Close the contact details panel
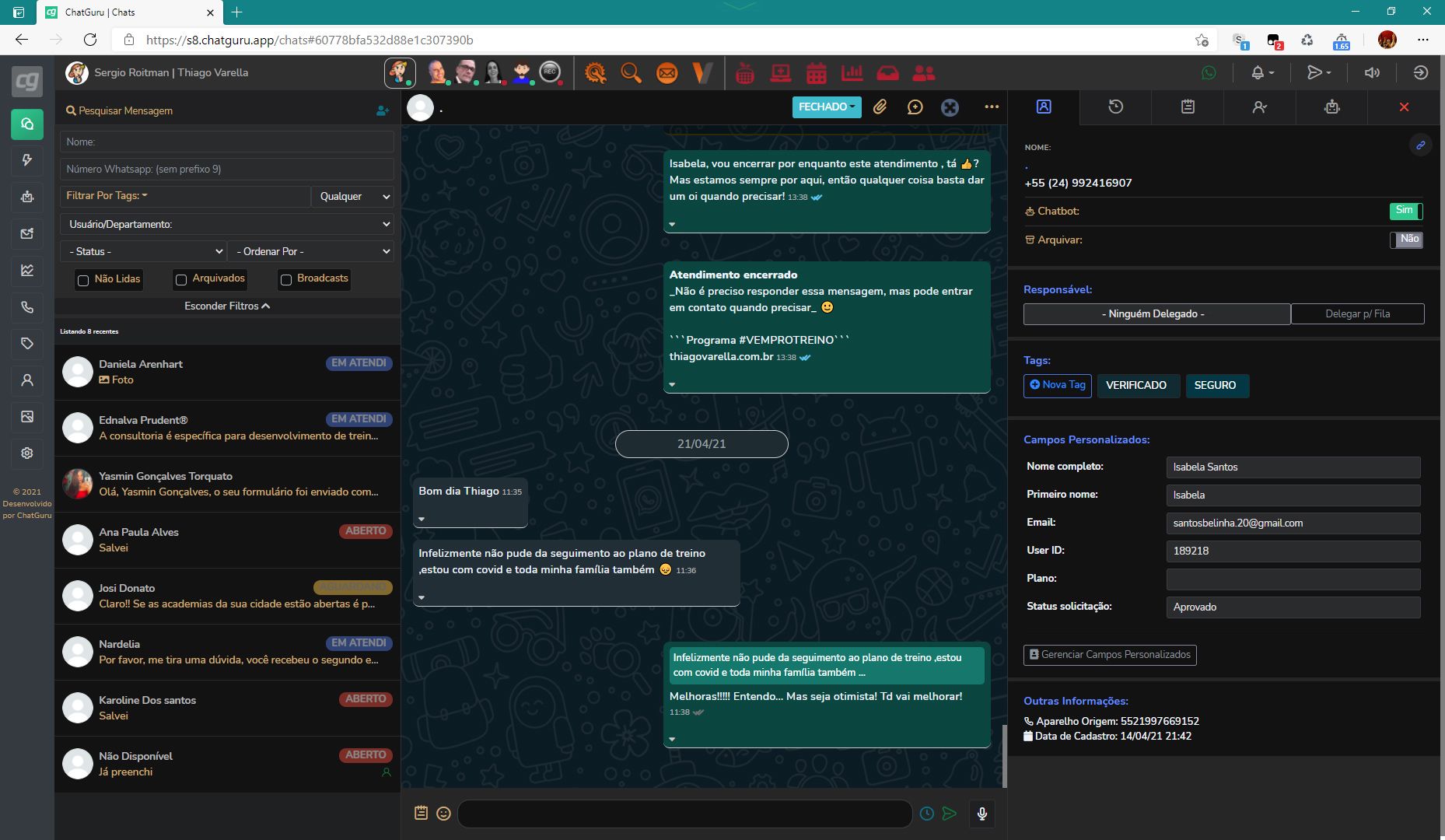The height and width of the screenshot is (840, 1445). coord(1404,107)
